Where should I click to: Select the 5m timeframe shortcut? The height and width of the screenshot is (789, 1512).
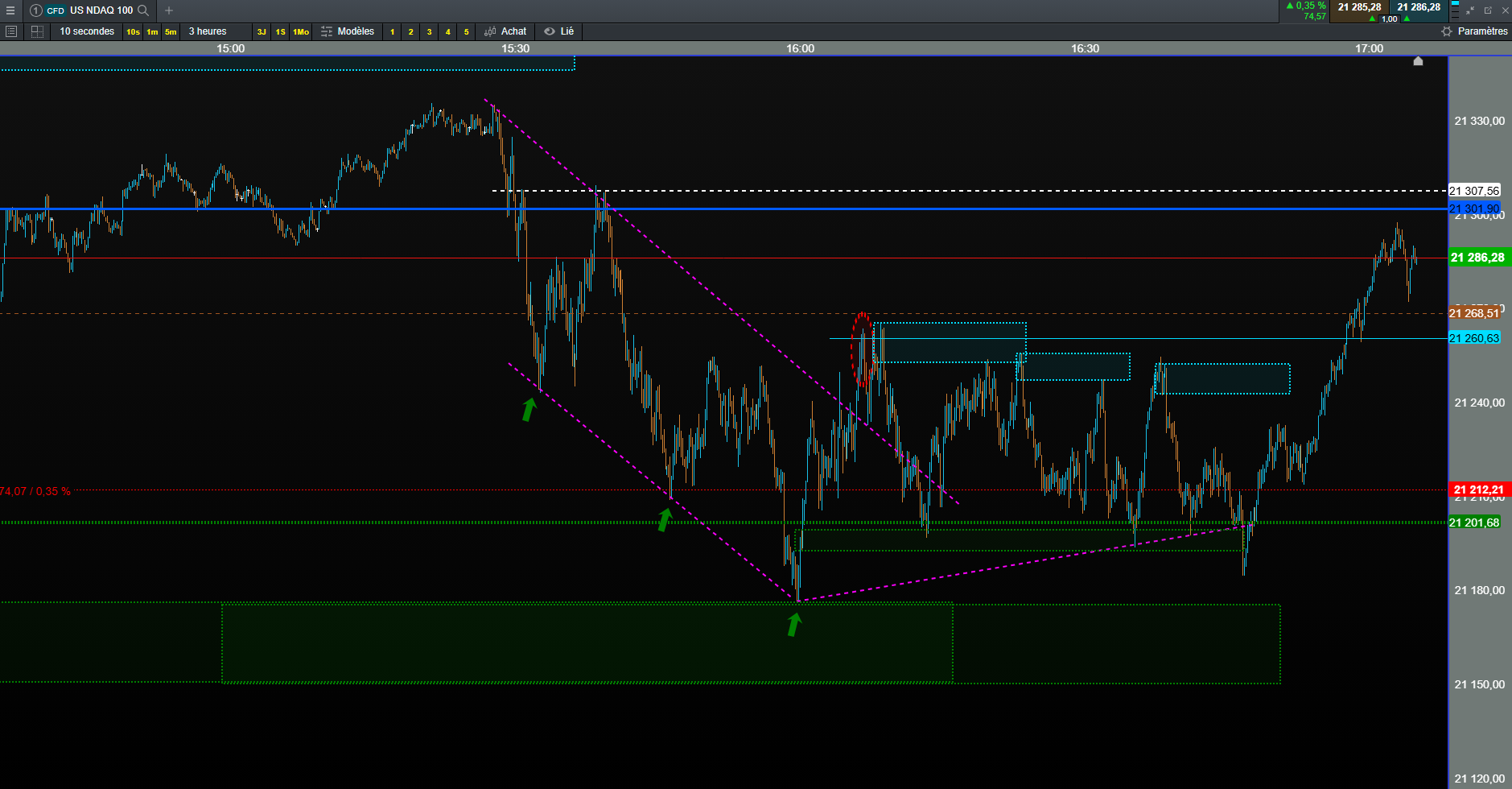point(171,32)
